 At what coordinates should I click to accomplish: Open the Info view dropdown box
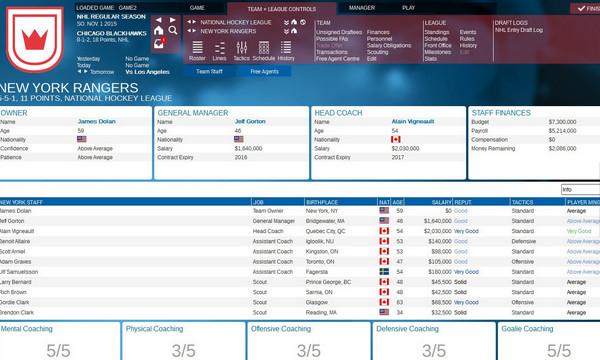[580, 189]
